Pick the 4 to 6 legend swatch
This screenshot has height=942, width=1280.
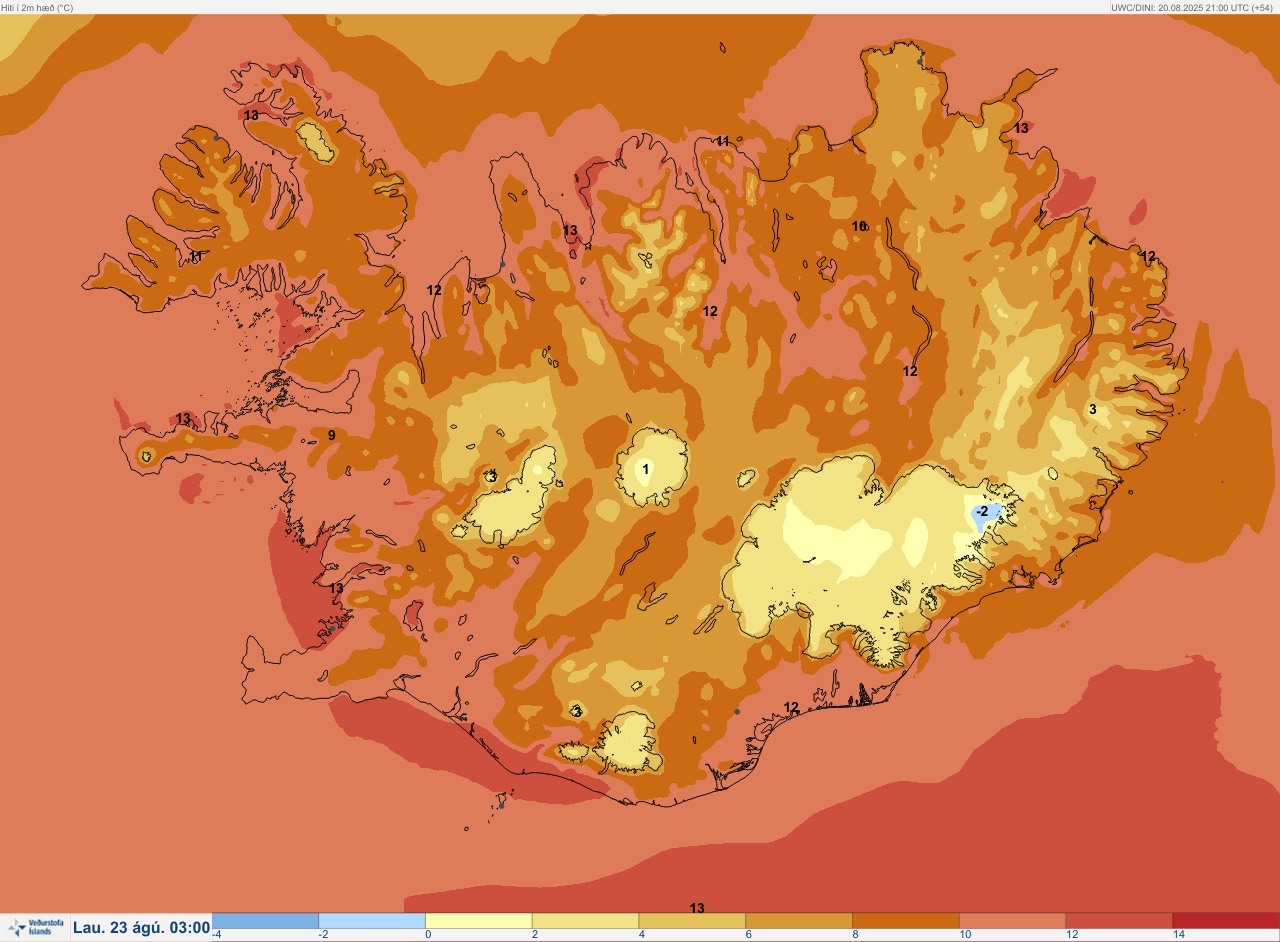coord(692,921)
